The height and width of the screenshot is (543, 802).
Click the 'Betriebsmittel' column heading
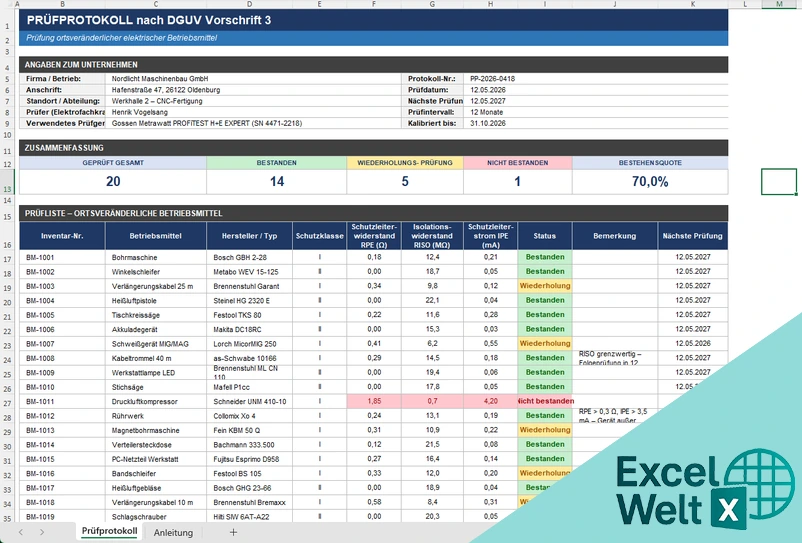(x=156, y=236)
